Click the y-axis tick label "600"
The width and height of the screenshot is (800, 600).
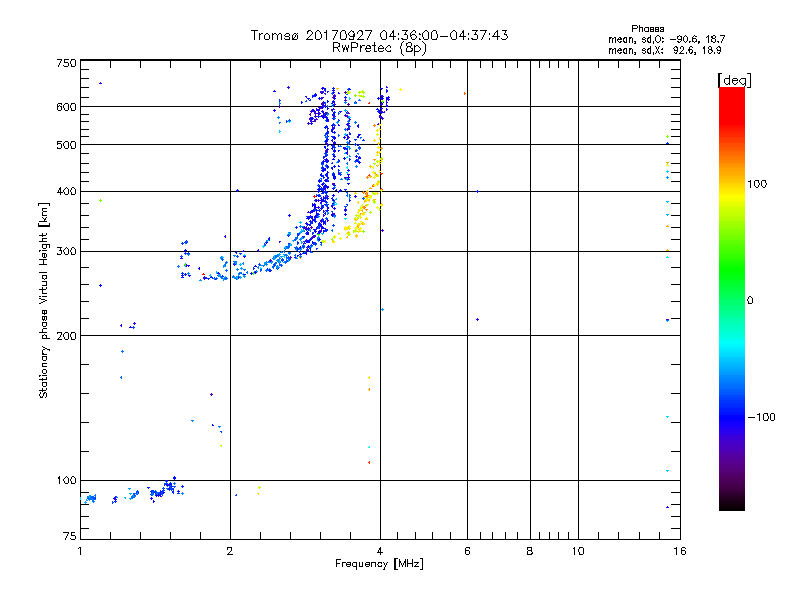point(66,107)
